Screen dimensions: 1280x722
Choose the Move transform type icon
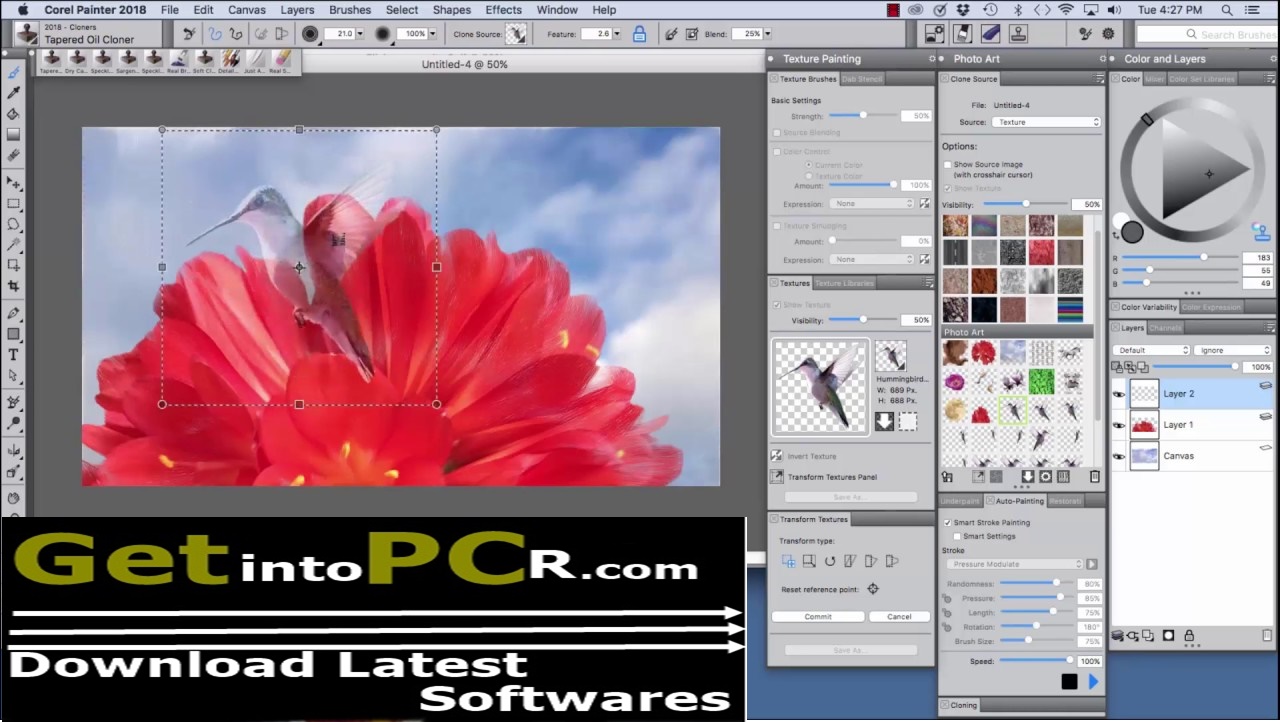point(789,562)
